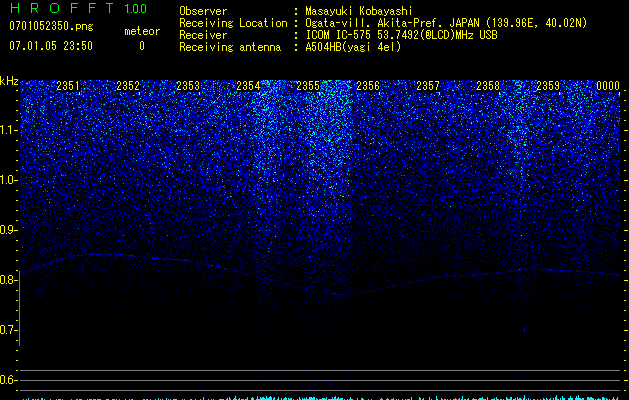Click the 0.9 kHz axis label
Image resolution: width=629 pixels, height=400 pixels.
point(9,230)
